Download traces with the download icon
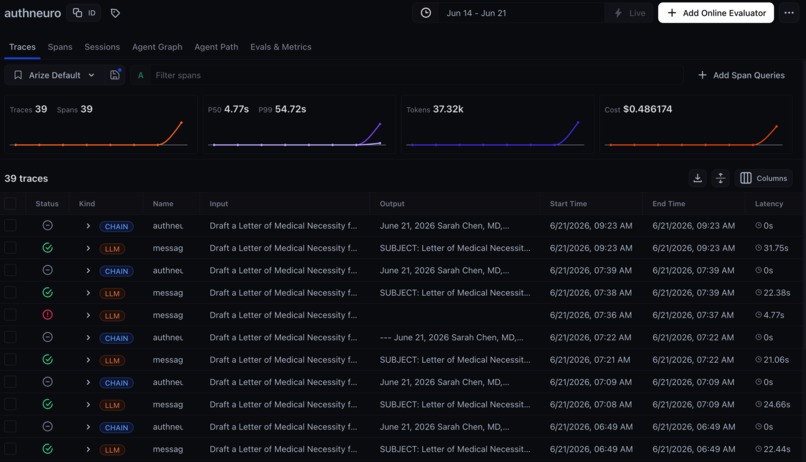Screen dimensions: 806x462 pos(698,178)
